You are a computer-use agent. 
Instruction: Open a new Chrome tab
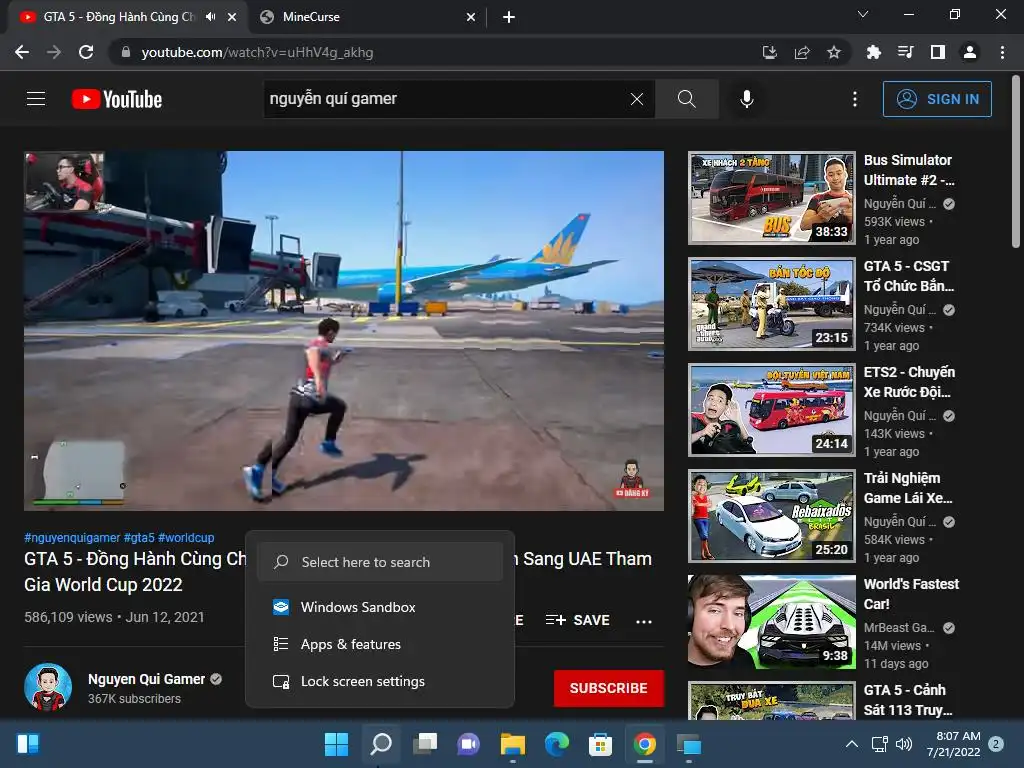[509, 17]
